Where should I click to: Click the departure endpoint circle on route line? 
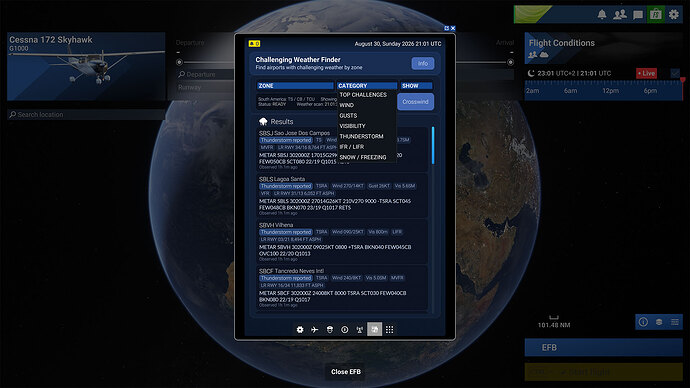point(179,62)
